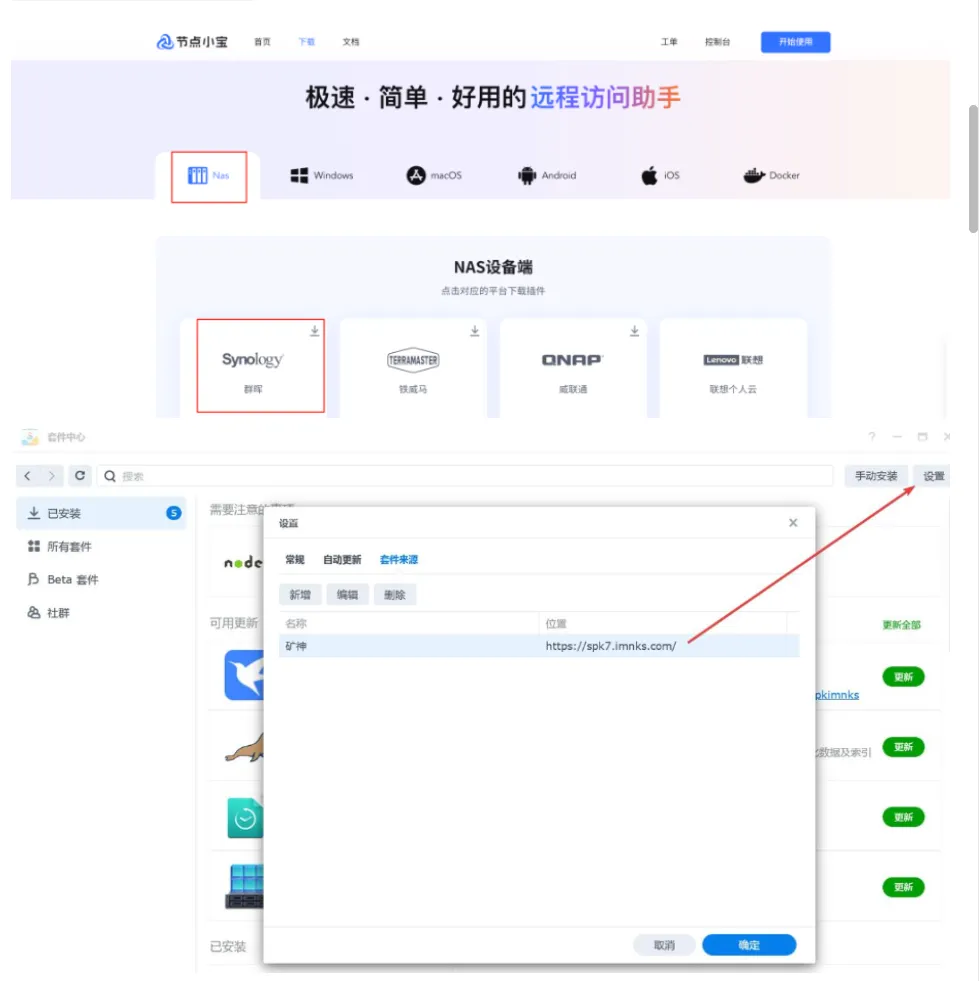Click the TerraMaster 铁威马 card
The height and width of the screenshot is (981, 979).
(x=413, y=369)
